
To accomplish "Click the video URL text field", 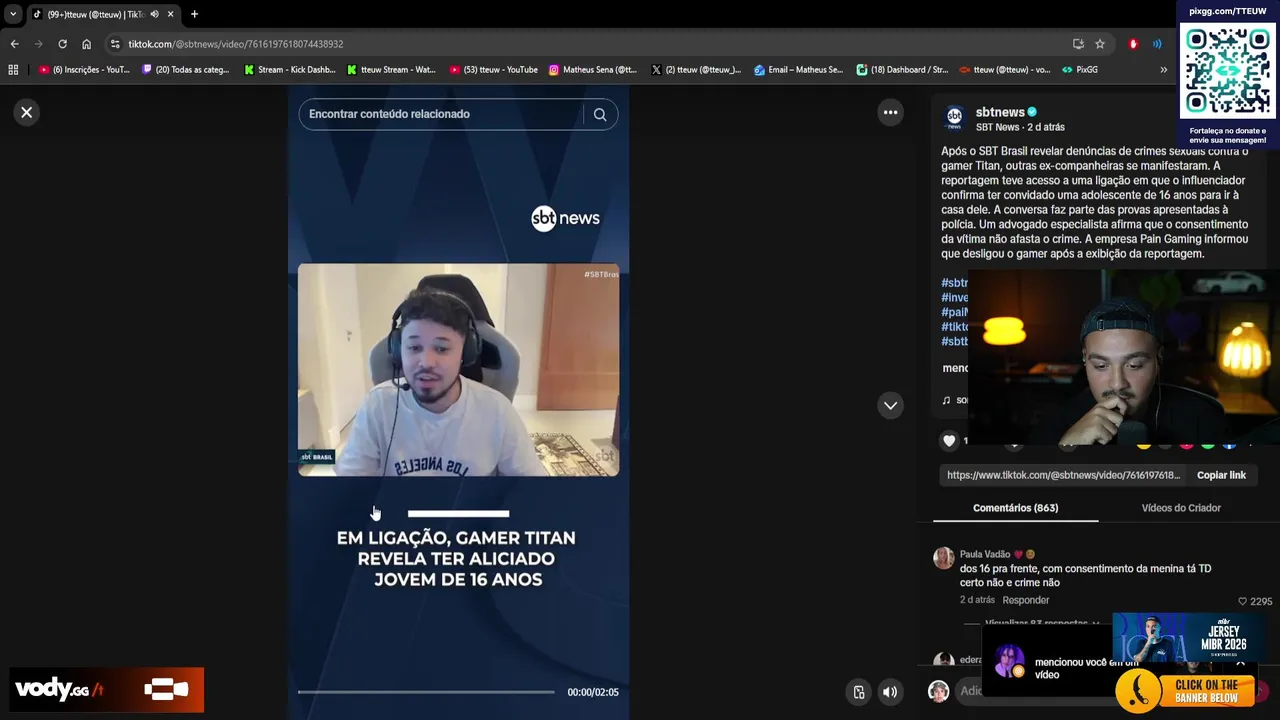I will [x=1064, y=475].
